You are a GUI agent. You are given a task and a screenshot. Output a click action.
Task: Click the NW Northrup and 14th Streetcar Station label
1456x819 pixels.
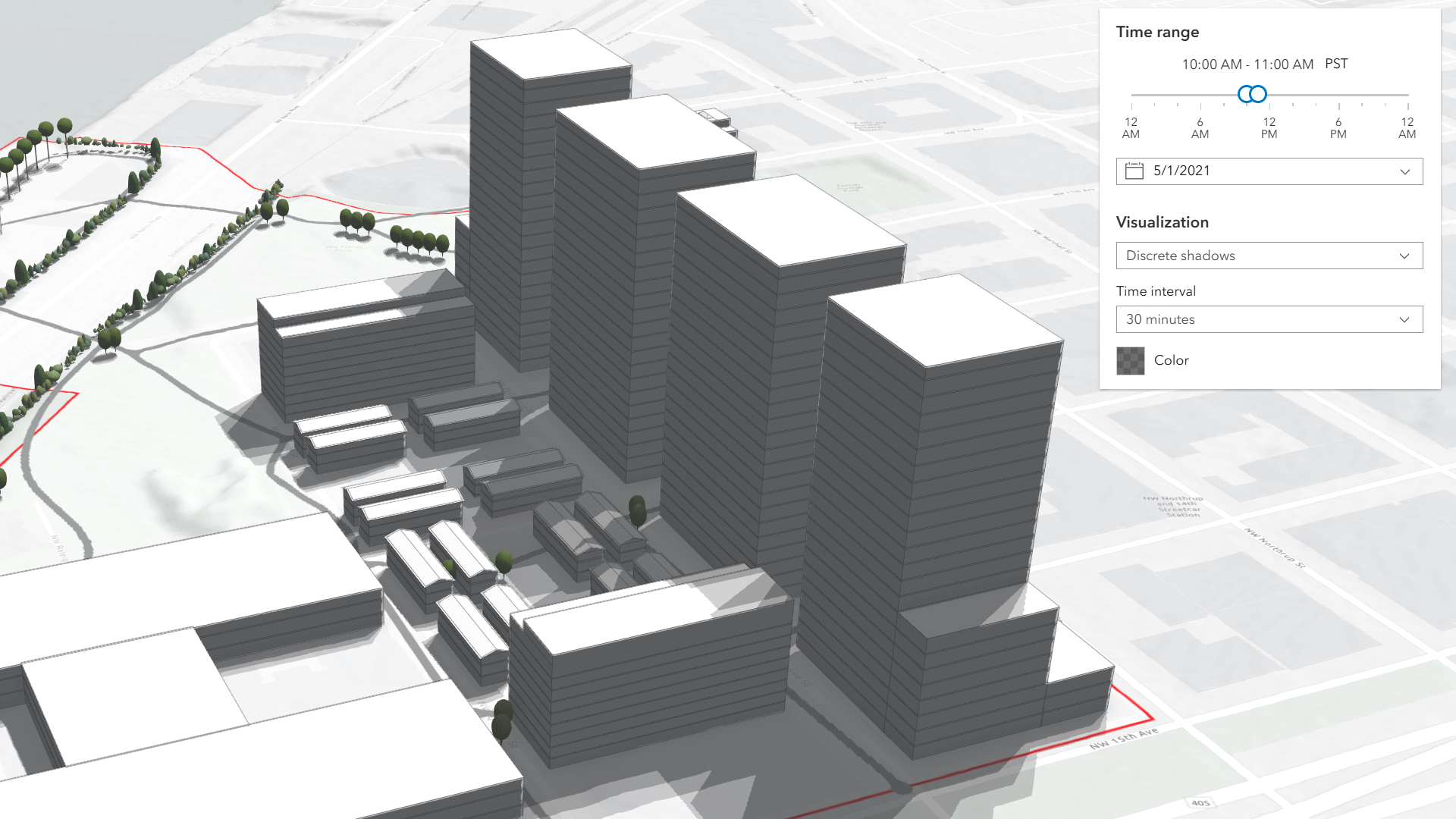click(1173, 507)
